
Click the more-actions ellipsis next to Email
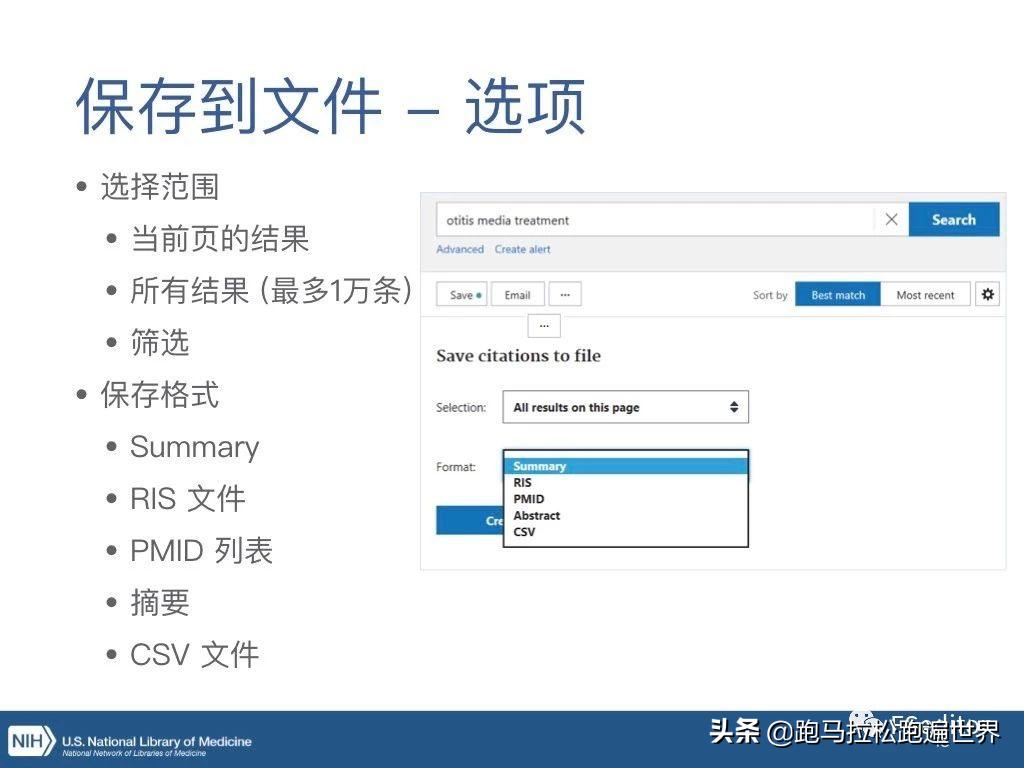click(563, 293)
